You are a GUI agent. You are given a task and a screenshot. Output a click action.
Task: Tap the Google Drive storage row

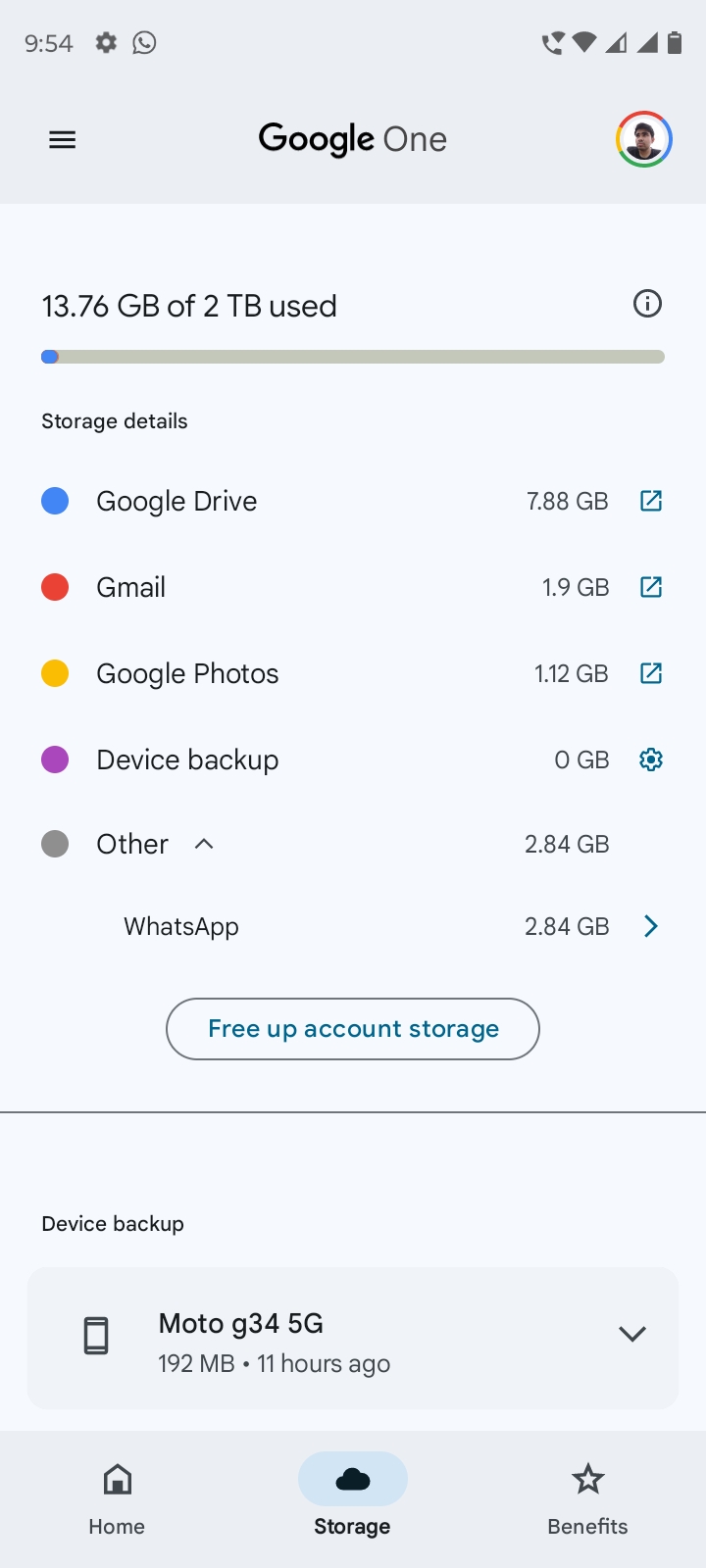pyautogui.click(x=294, y=501)
